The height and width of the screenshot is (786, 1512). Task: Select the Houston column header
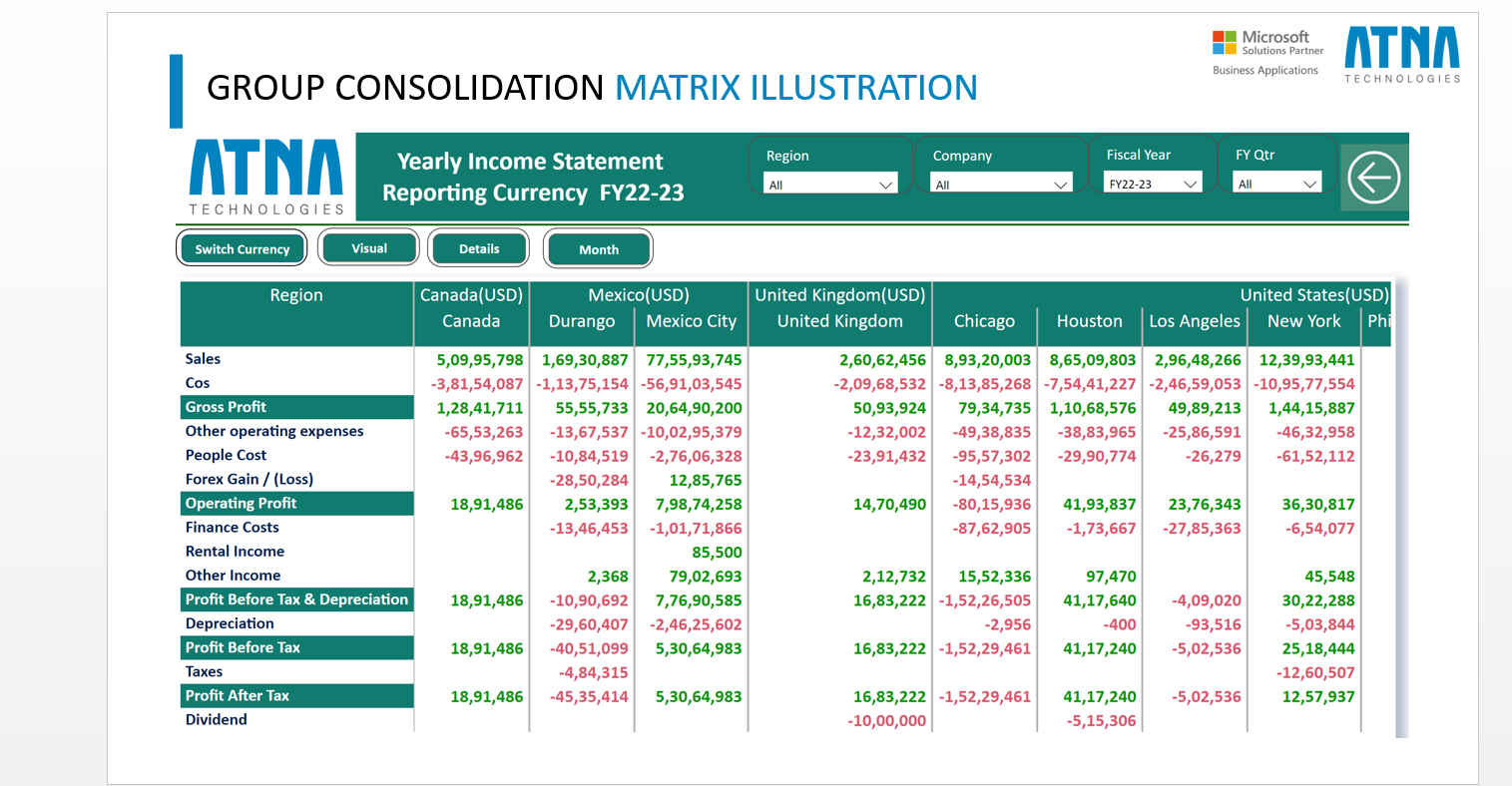(1090, 321)
